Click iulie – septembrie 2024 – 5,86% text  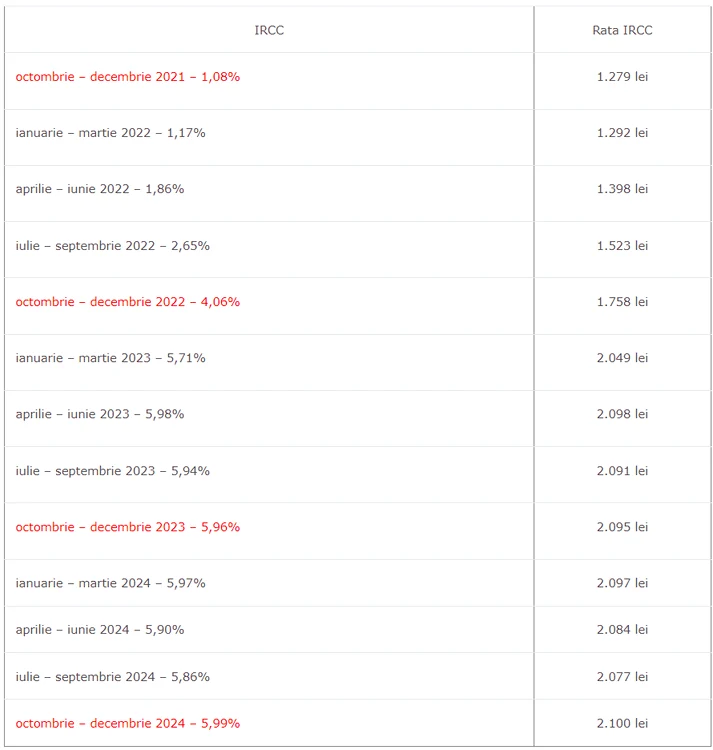click(x=112, y=677)
